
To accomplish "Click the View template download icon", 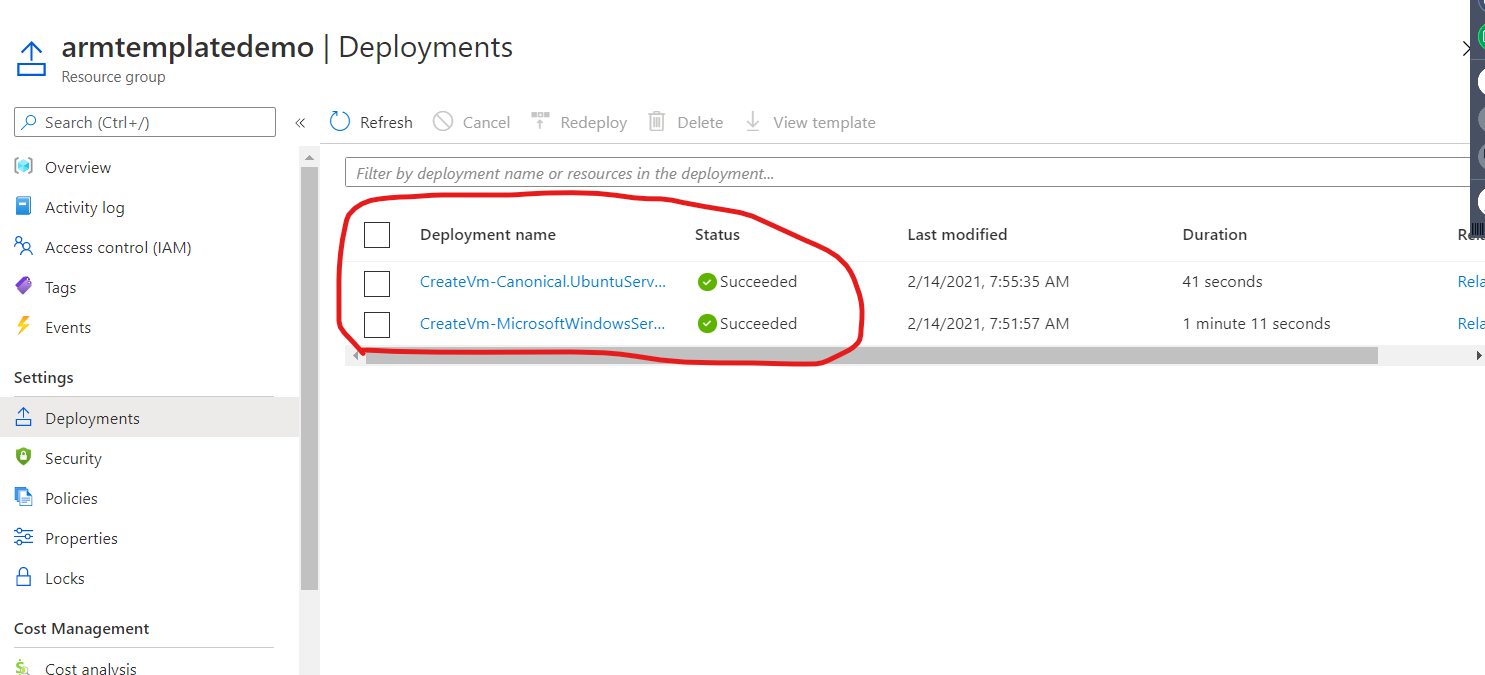I will click(753, 122).
